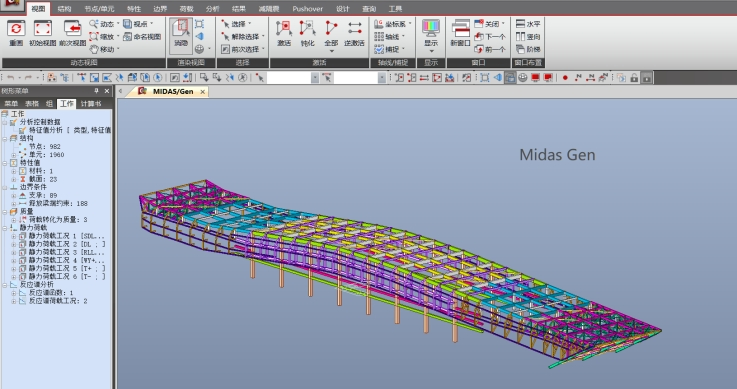Expand the 单元: 1960 tree node
This screenshot has height=389, width=737.
14,155
